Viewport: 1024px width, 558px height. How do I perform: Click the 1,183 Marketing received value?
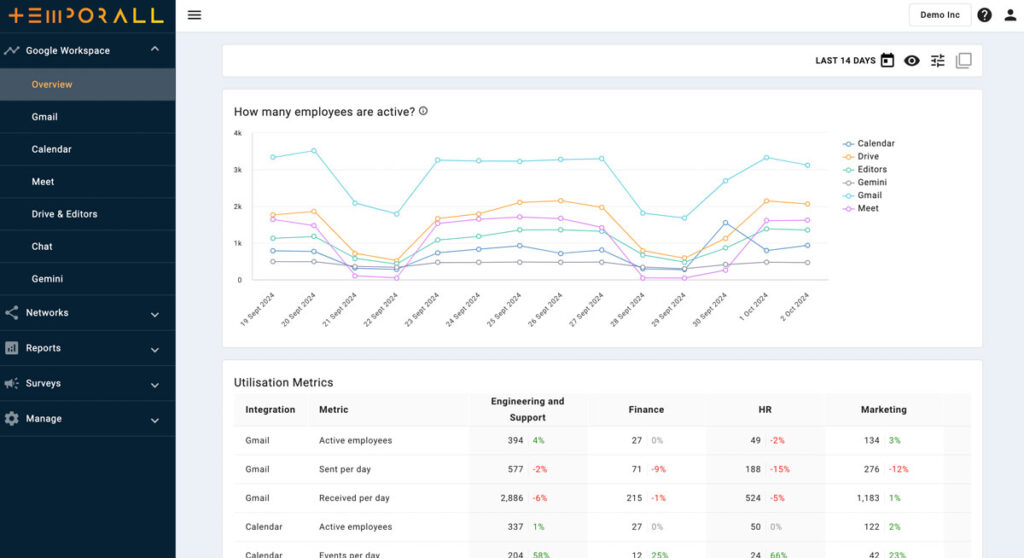coord(868,498)
